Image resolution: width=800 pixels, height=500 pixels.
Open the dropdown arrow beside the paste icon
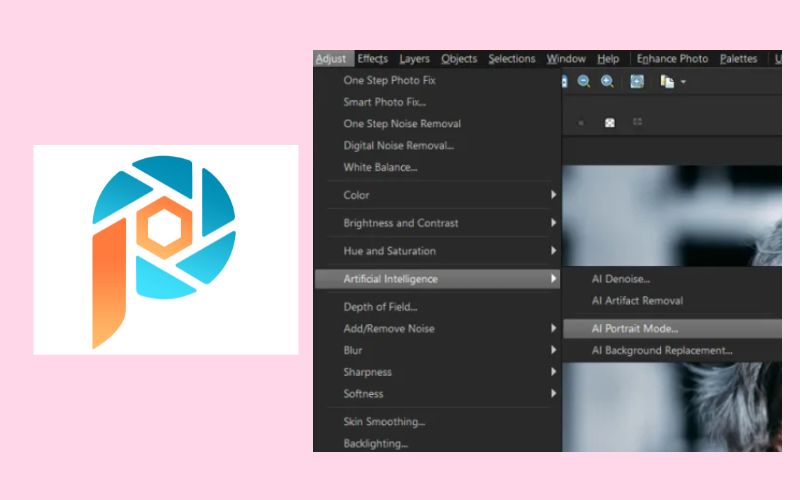click(x=683, y=82)
